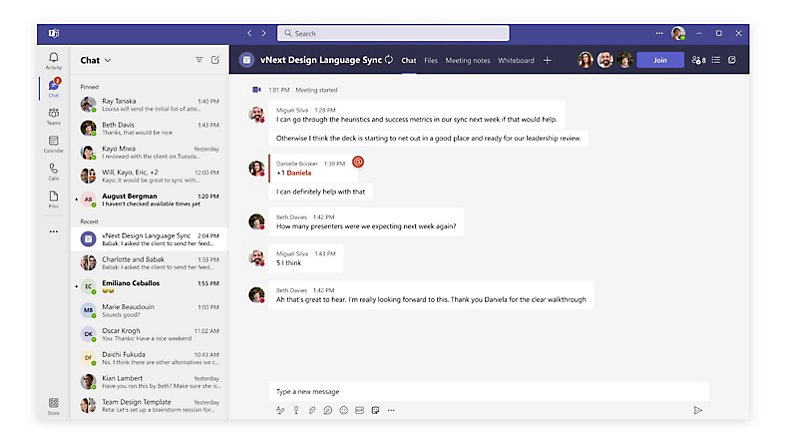Open the Calendar view
786x443 pixels.
coord(53,143)
